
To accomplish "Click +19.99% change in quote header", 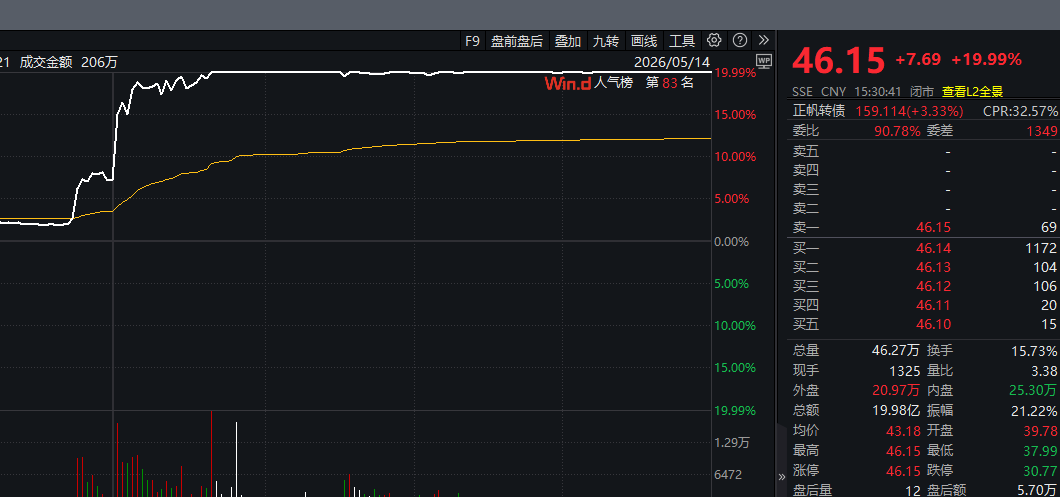I will coord(986,60).
